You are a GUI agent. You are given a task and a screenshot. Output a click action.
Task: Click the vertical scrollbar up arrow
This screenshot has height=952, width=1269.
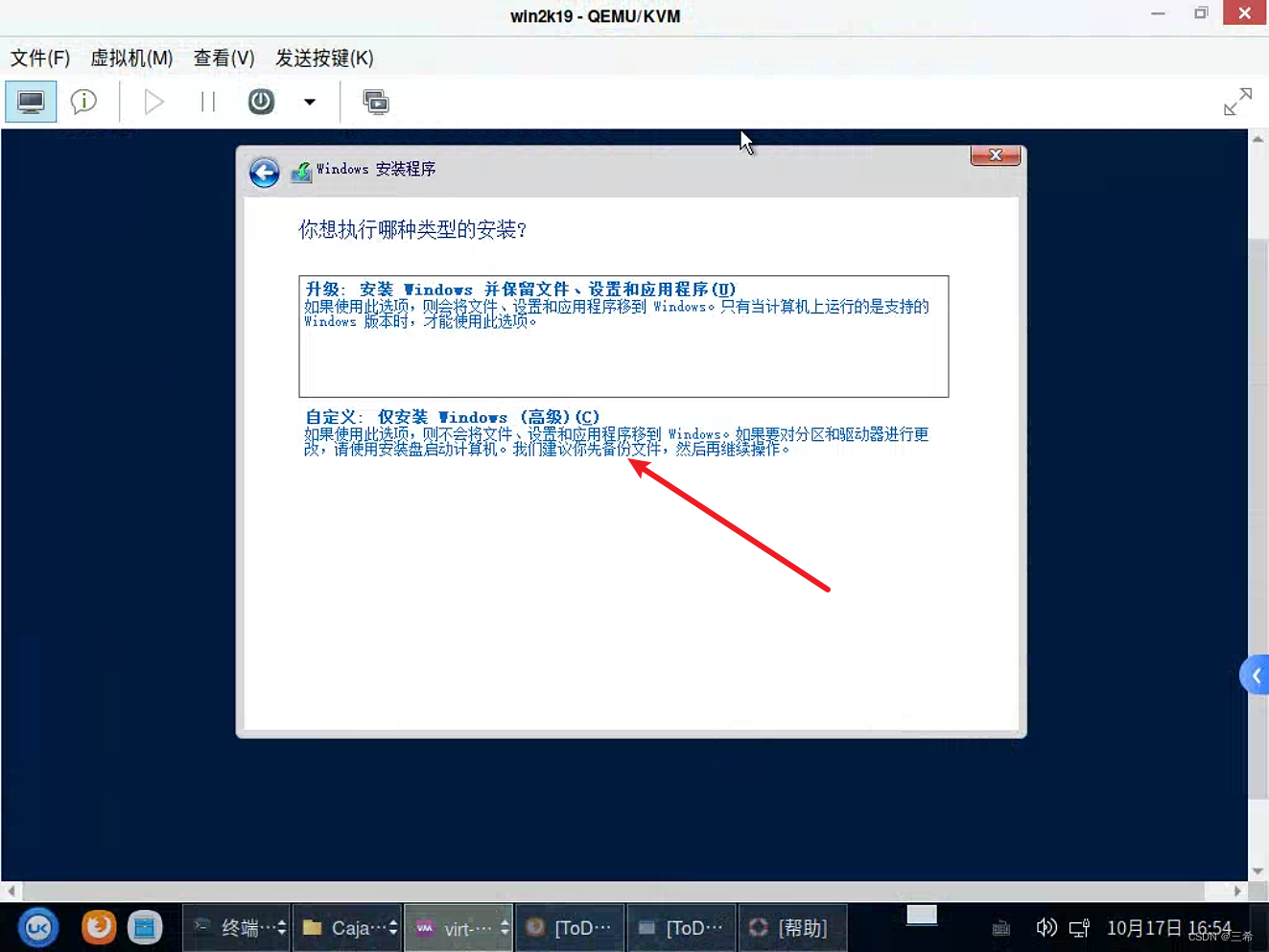(1257, 140)
